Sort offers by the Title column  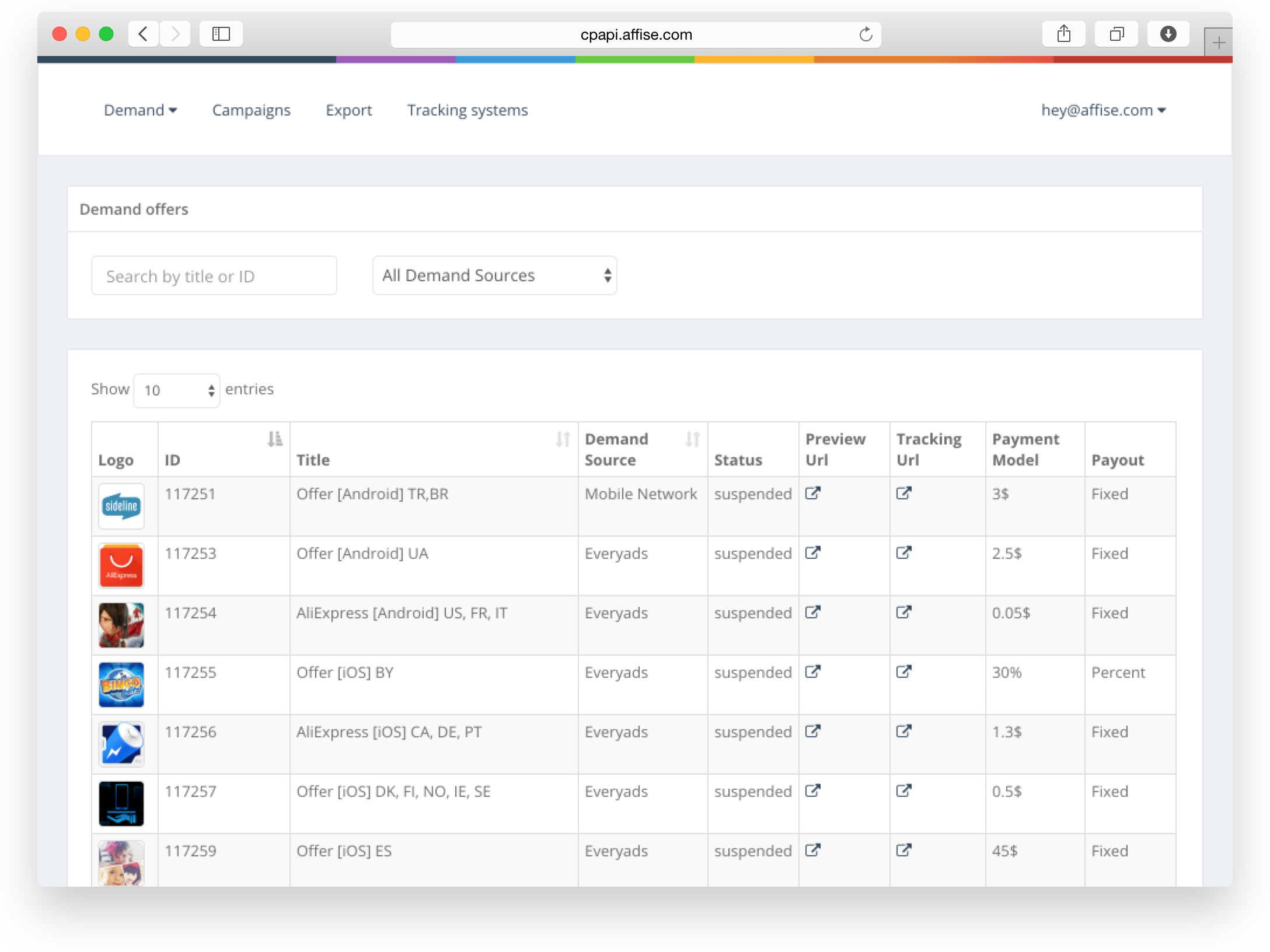tap(563, 439)
